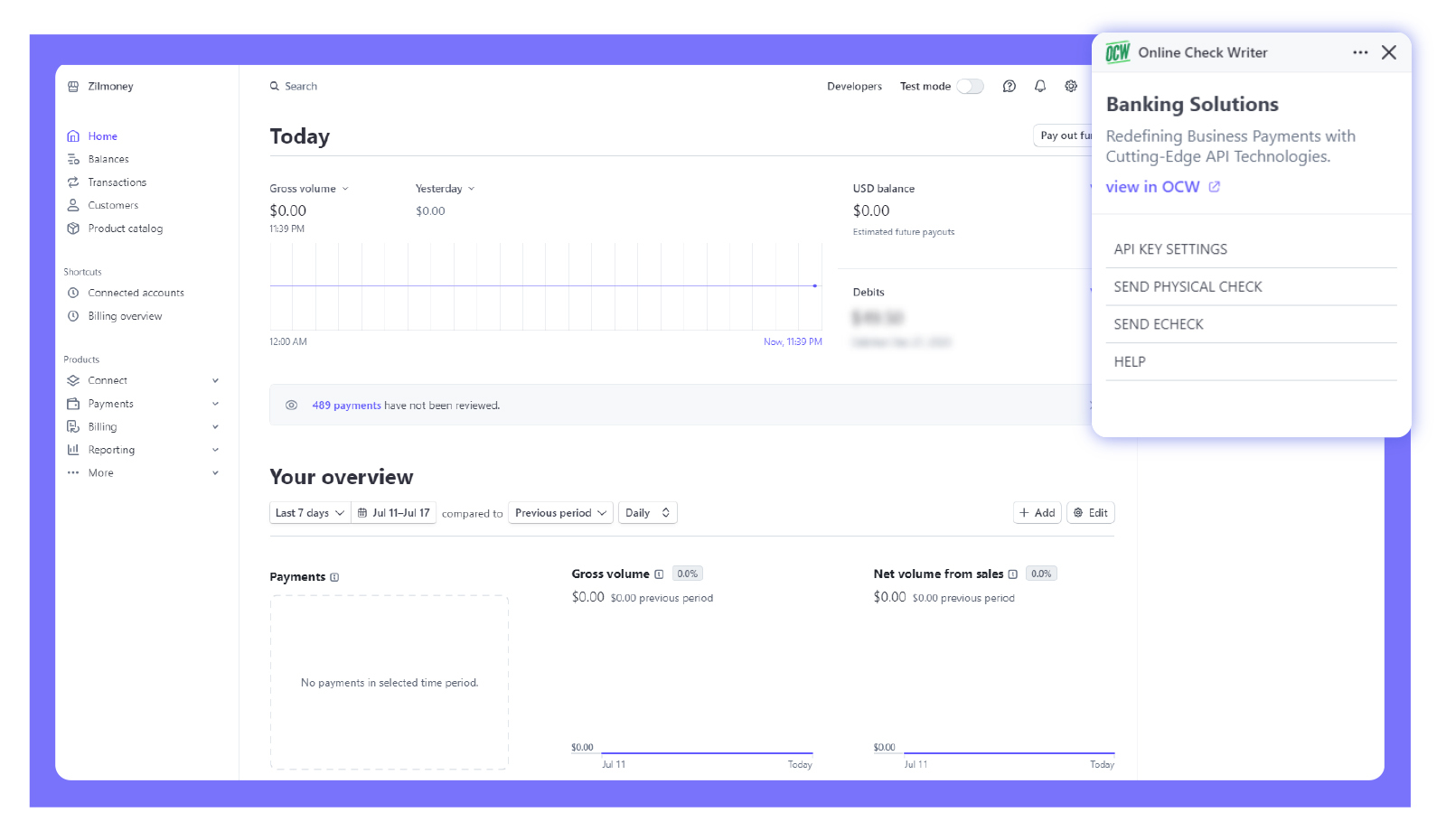The image size is (1446, 840).
Task: Click the view in OCW link
Action: (x=1163, y=187)
